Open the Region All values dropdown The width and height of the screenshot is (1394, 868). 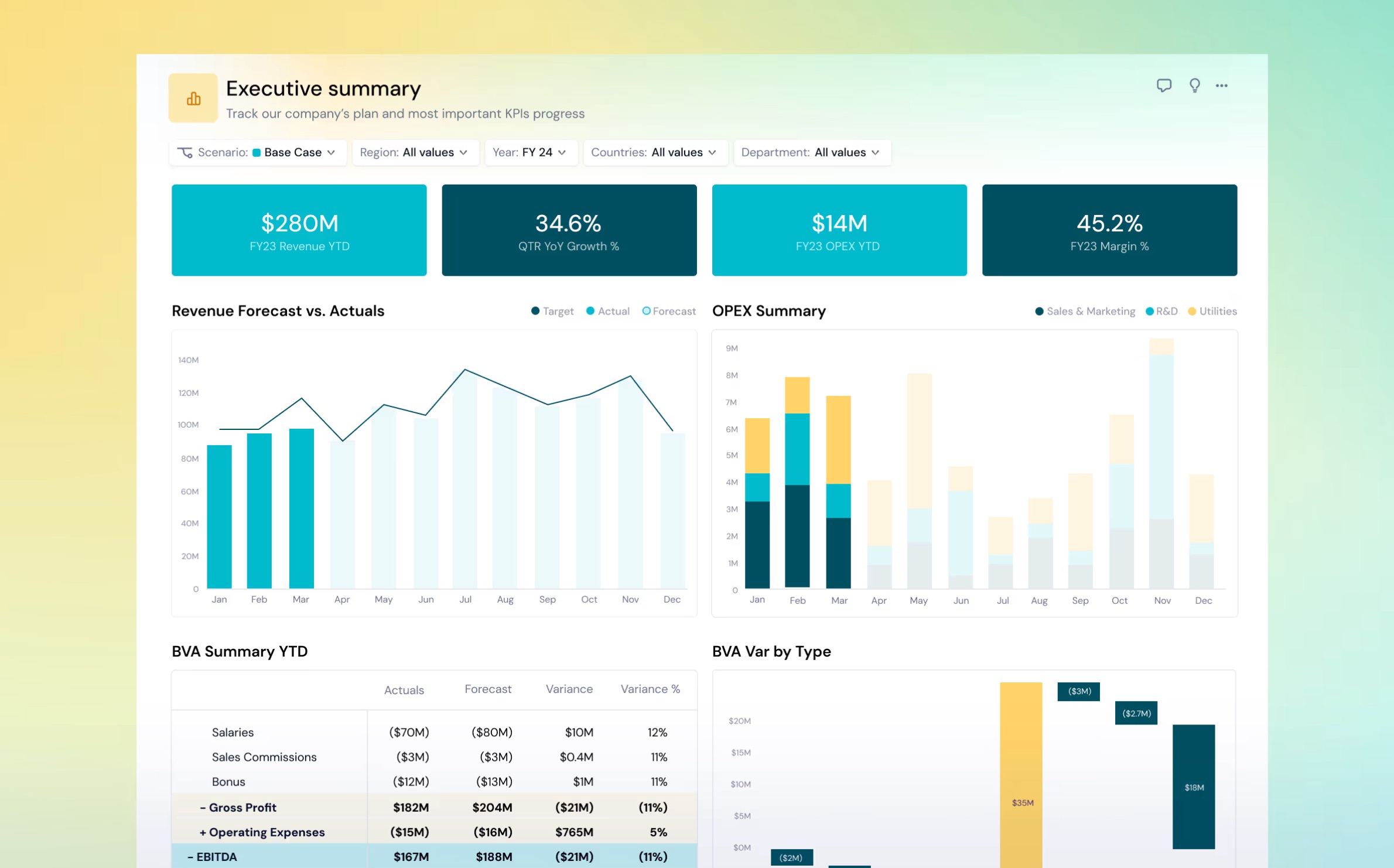coord(416,152)
